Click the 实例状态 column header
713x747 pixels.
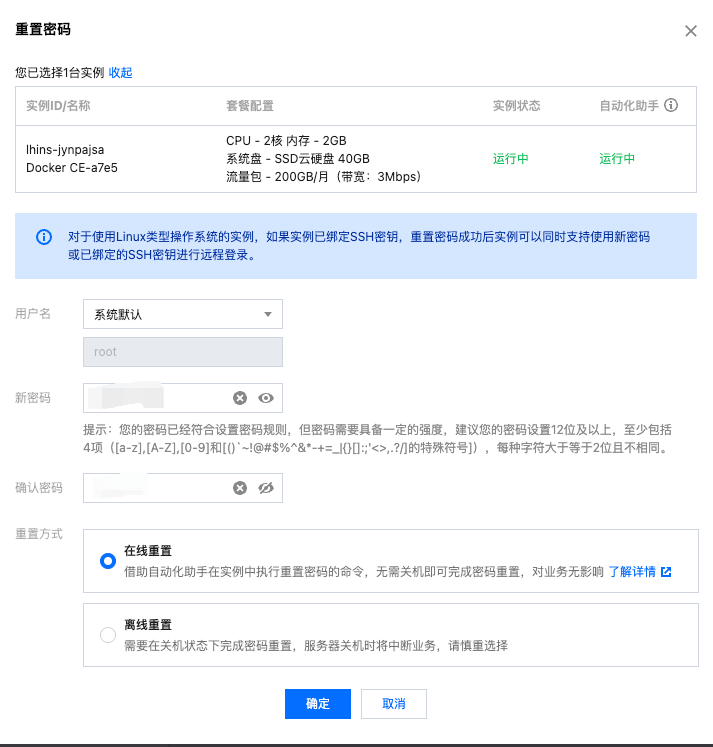516,105
